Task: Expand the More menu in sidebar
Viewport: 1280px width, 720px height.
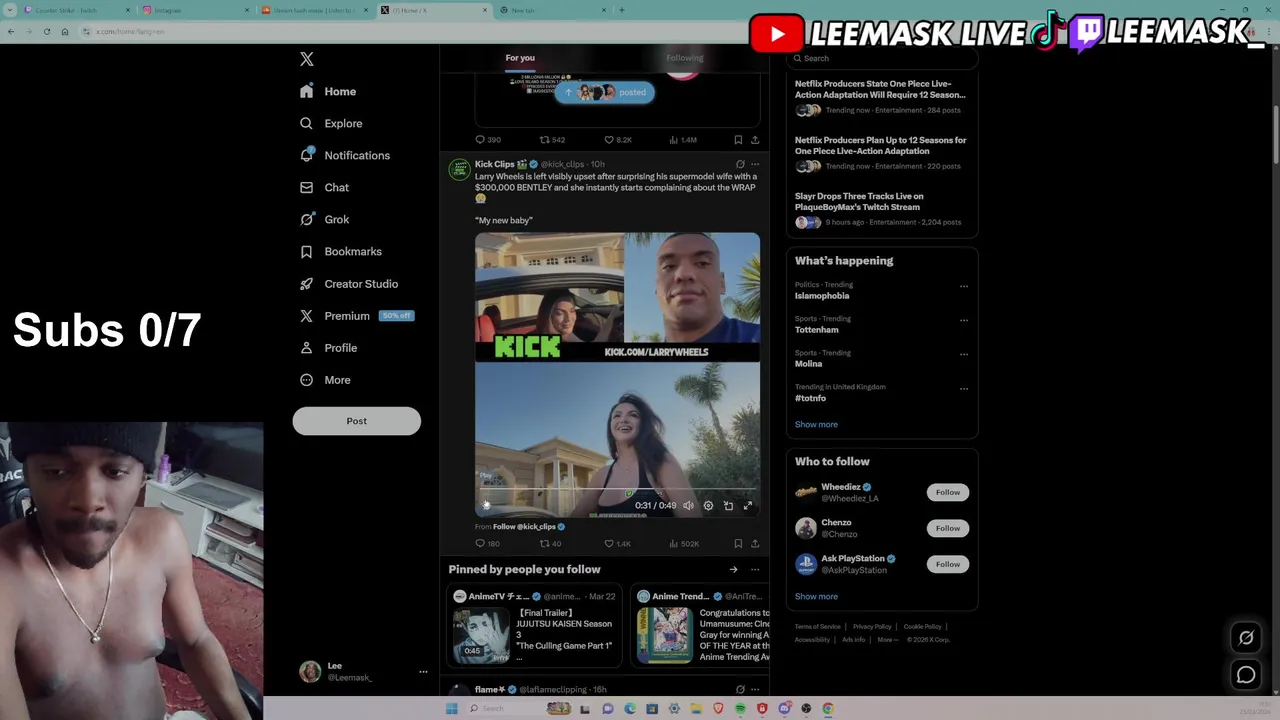Action: point(326,379)
